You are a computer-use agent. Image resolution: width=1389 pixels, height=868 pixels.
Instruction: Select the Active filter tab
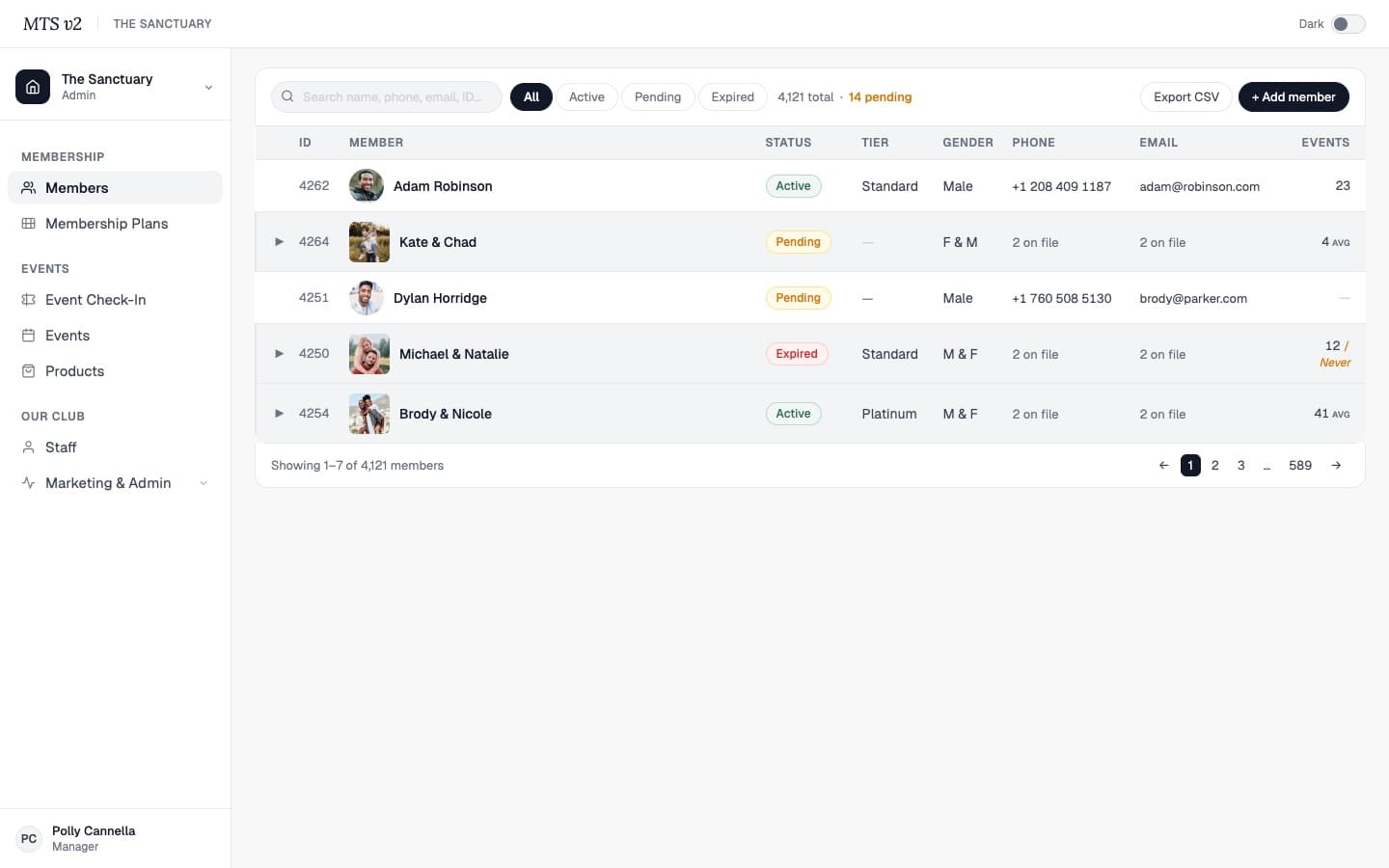pyautogui.click(x=586, y=96)
